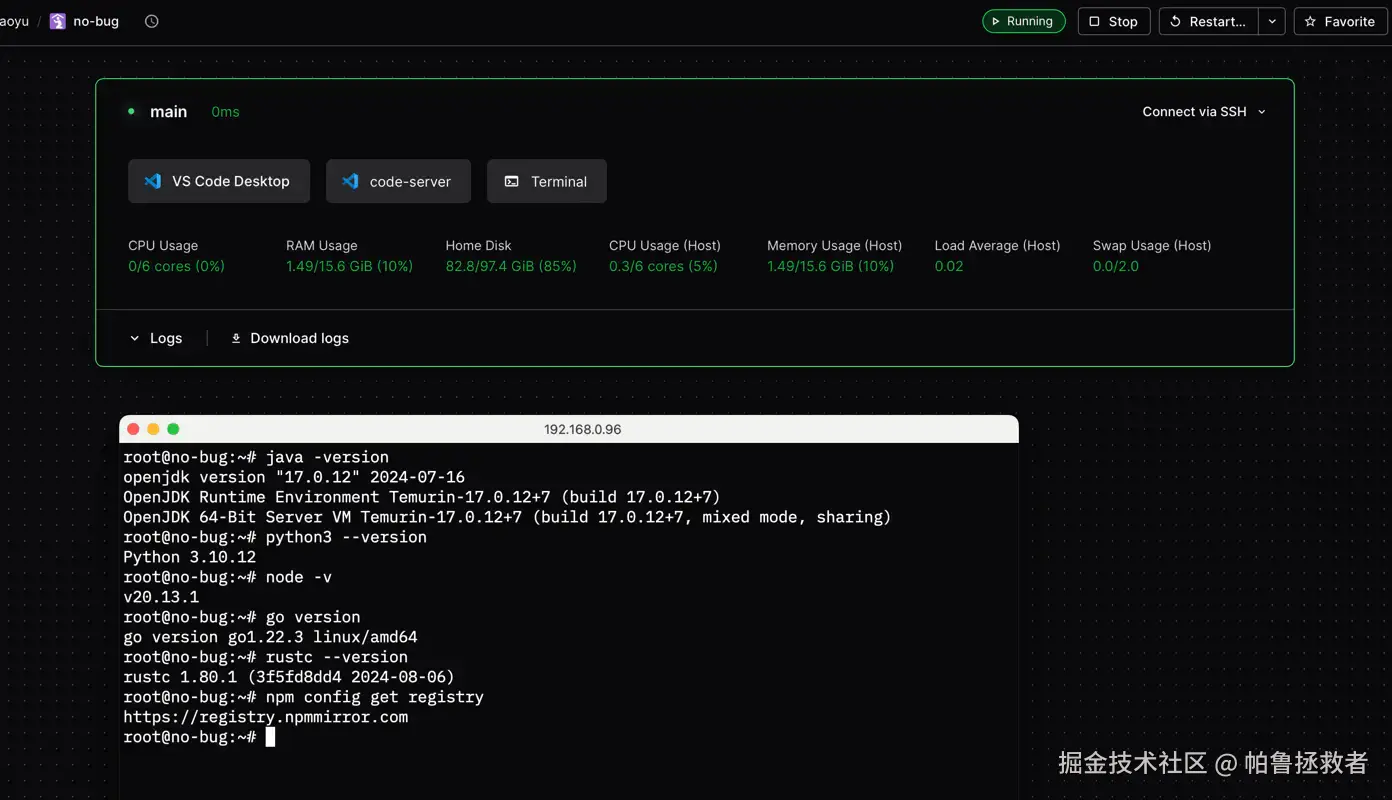
Task: Click the Load Average (Host) value 0.02
Action: click(x=949, y=266)
